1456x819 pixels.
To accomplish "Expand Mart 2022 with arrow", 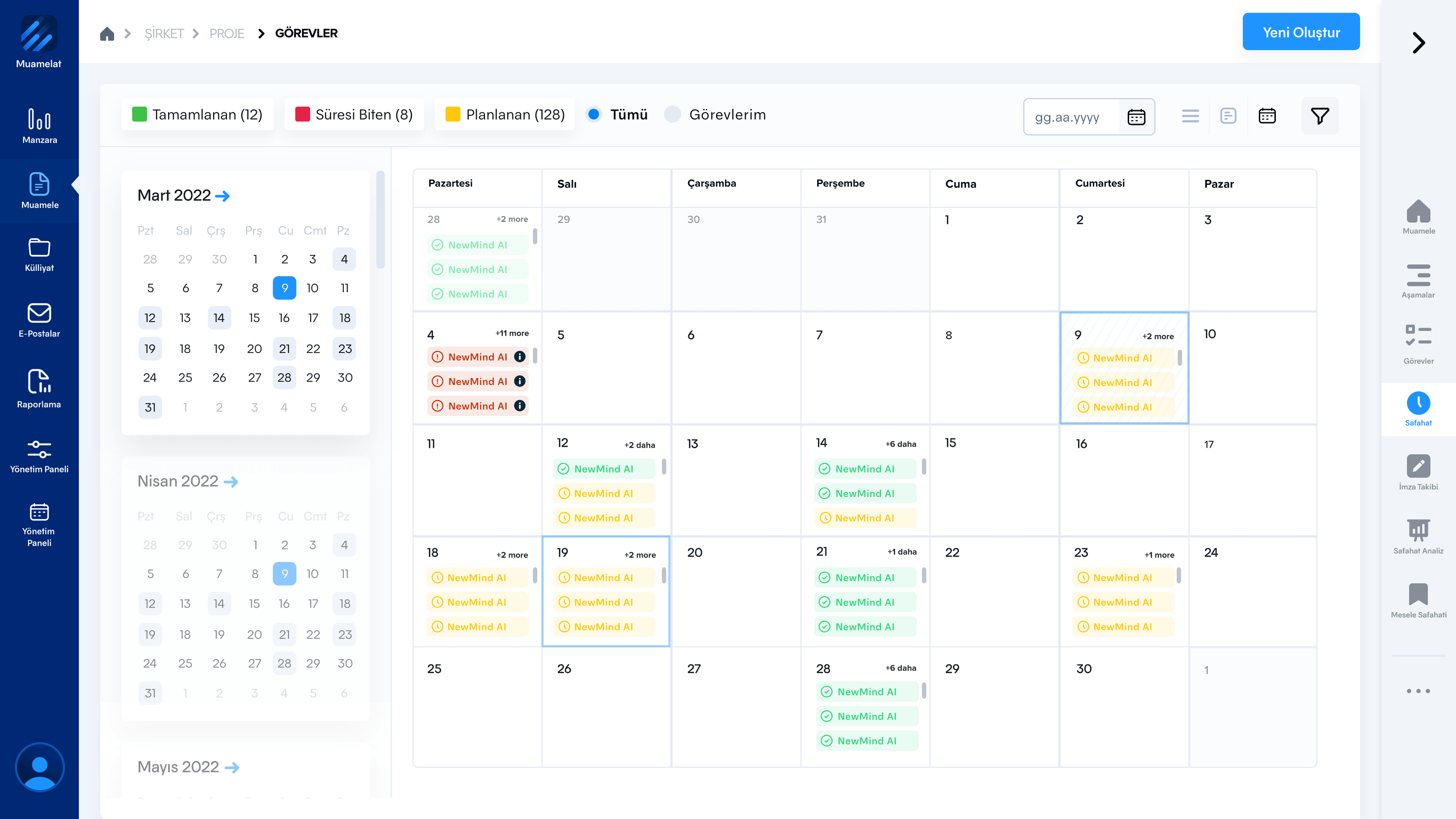I will [x=223, y=196].
